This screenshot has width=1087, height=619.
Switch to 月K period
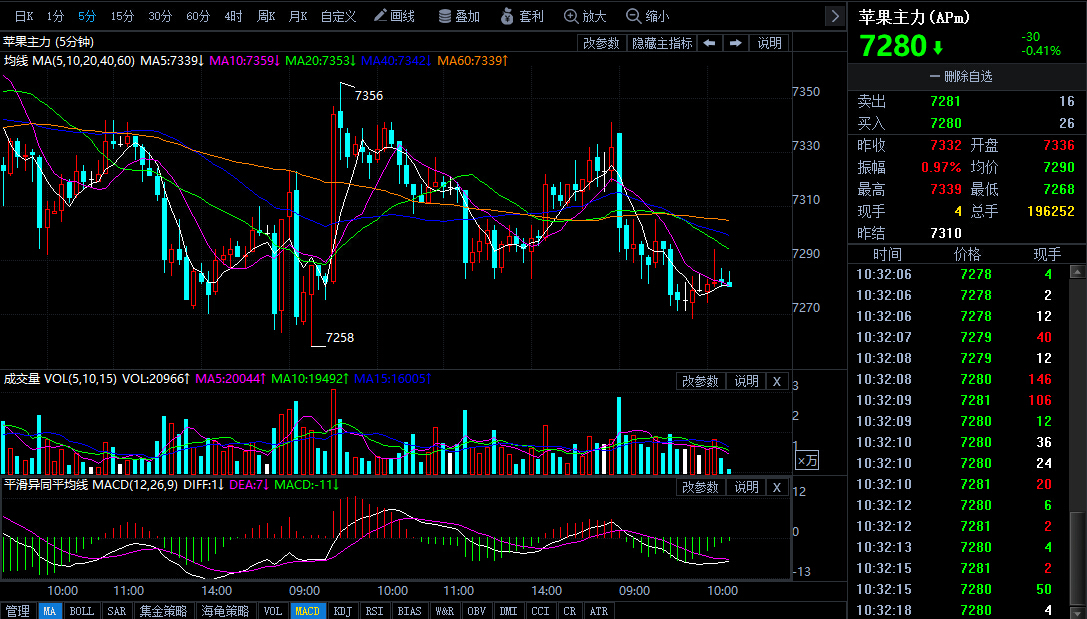[x=298, y=16]
